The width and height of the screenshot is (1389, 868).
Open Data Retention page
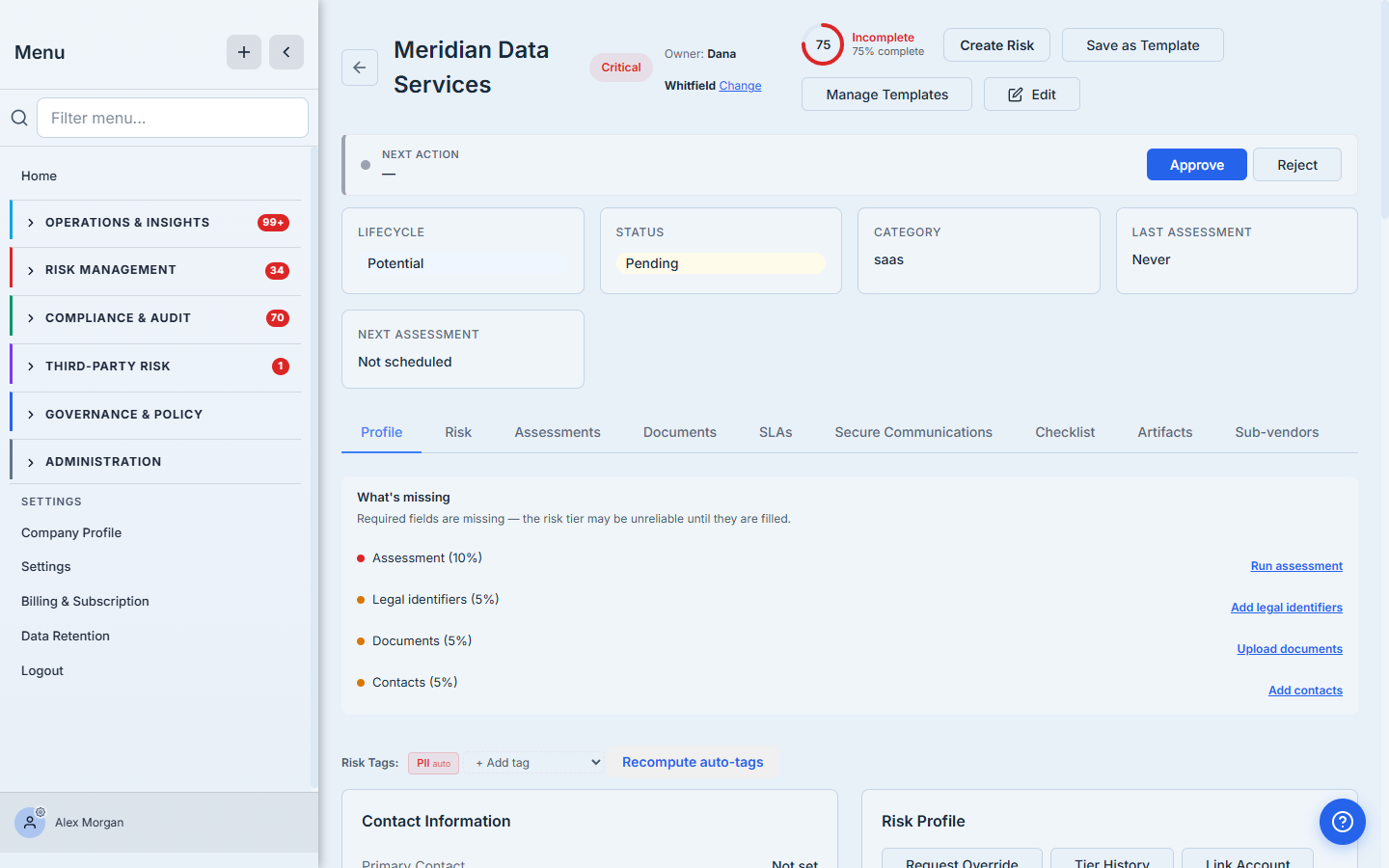[x=66, y=636]
